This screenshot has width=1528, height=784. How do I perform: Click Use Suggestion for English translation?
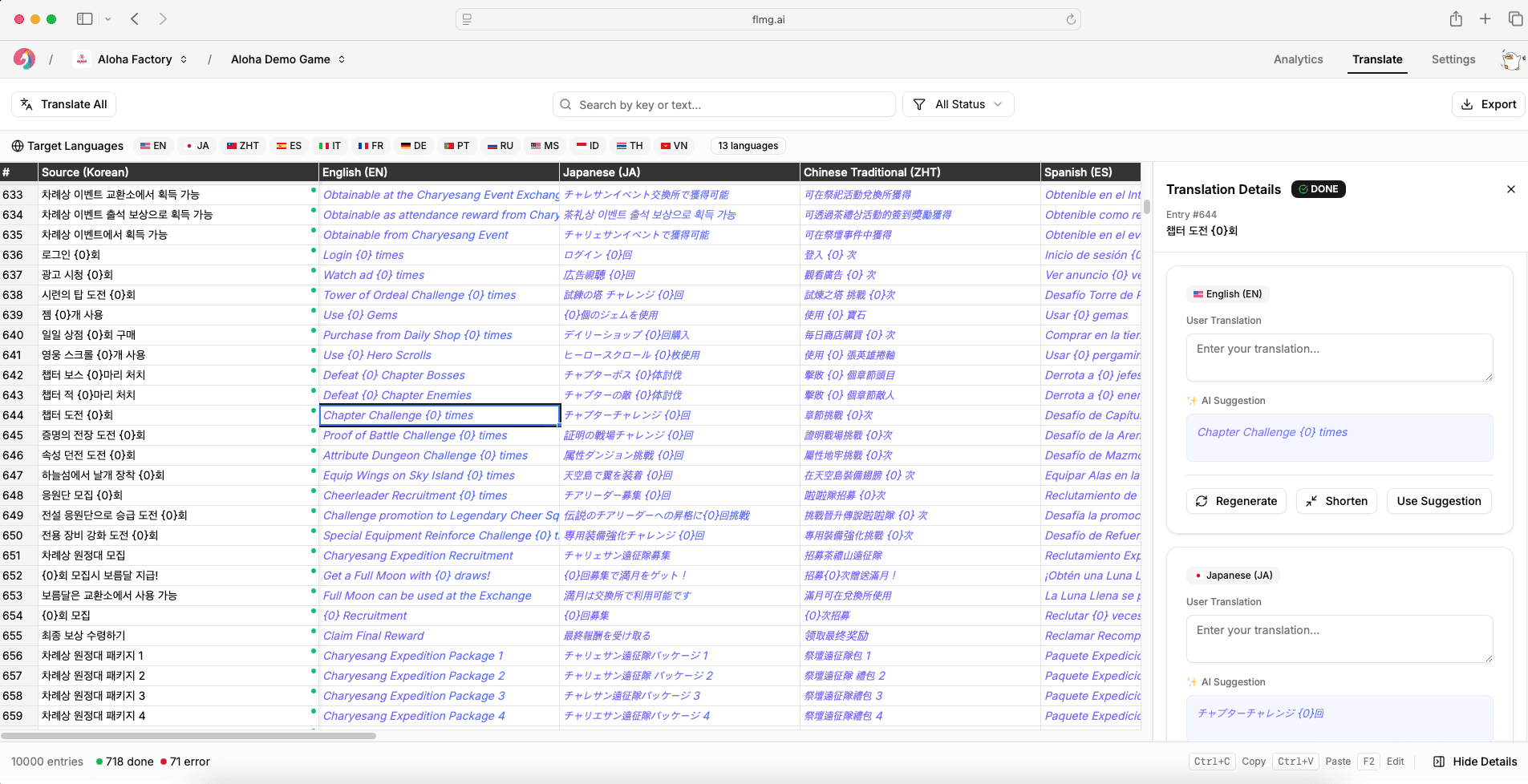pos(1438,501)
